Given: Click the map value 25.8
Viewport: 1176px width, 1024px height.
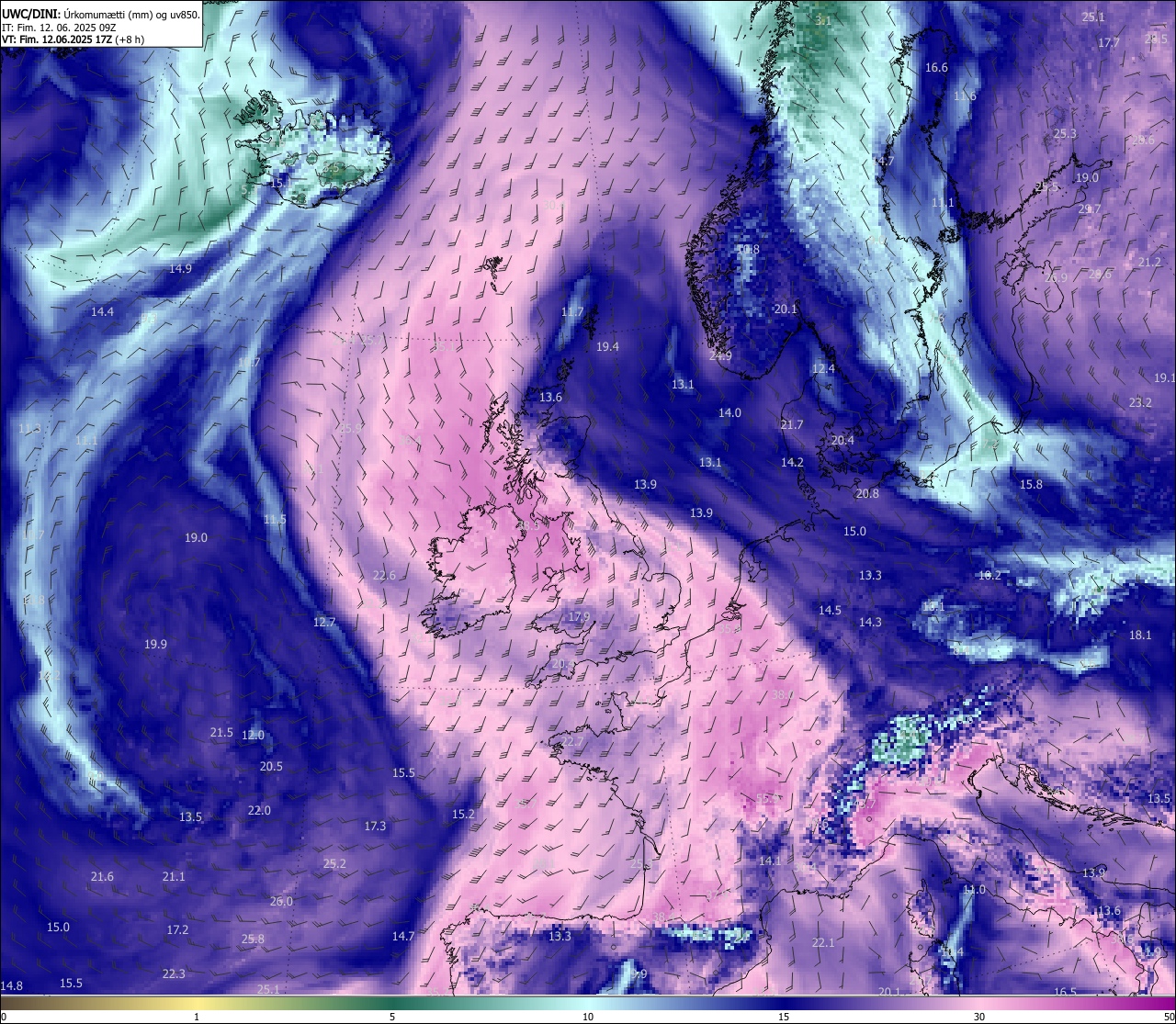Looking at the screenshot, I should 253,940.
